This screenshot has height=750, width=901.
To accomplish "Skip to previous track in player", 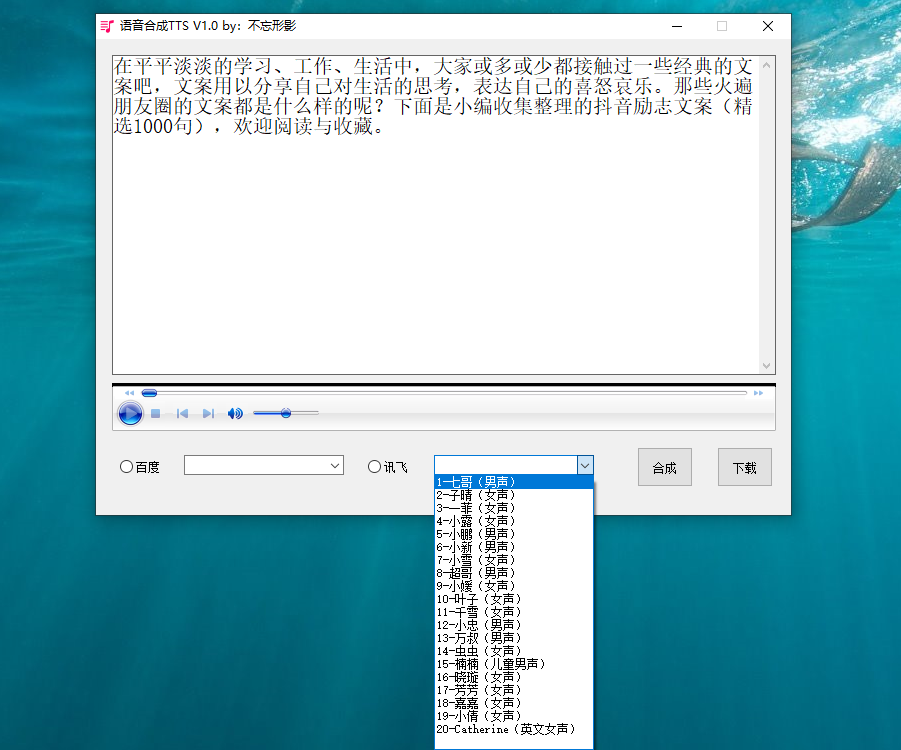I will click(x=182, y=413).
